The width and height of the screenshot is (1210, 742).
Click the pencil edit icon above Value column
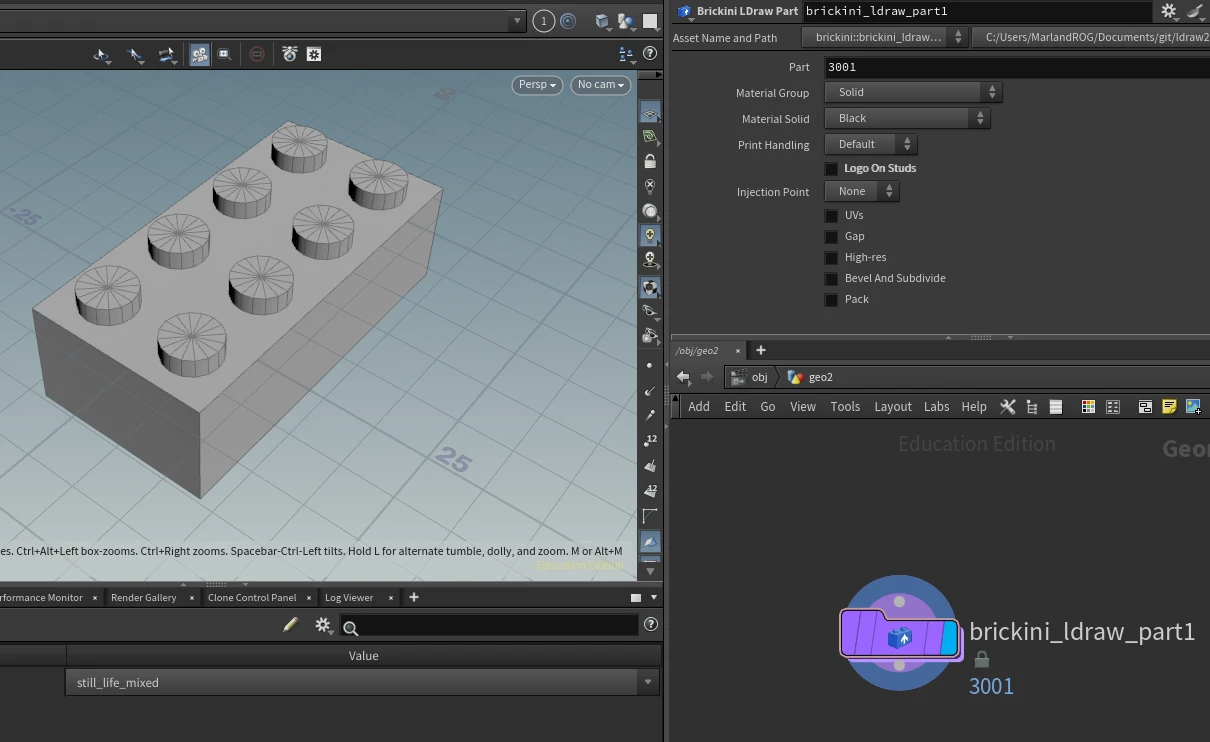(290, 625)
